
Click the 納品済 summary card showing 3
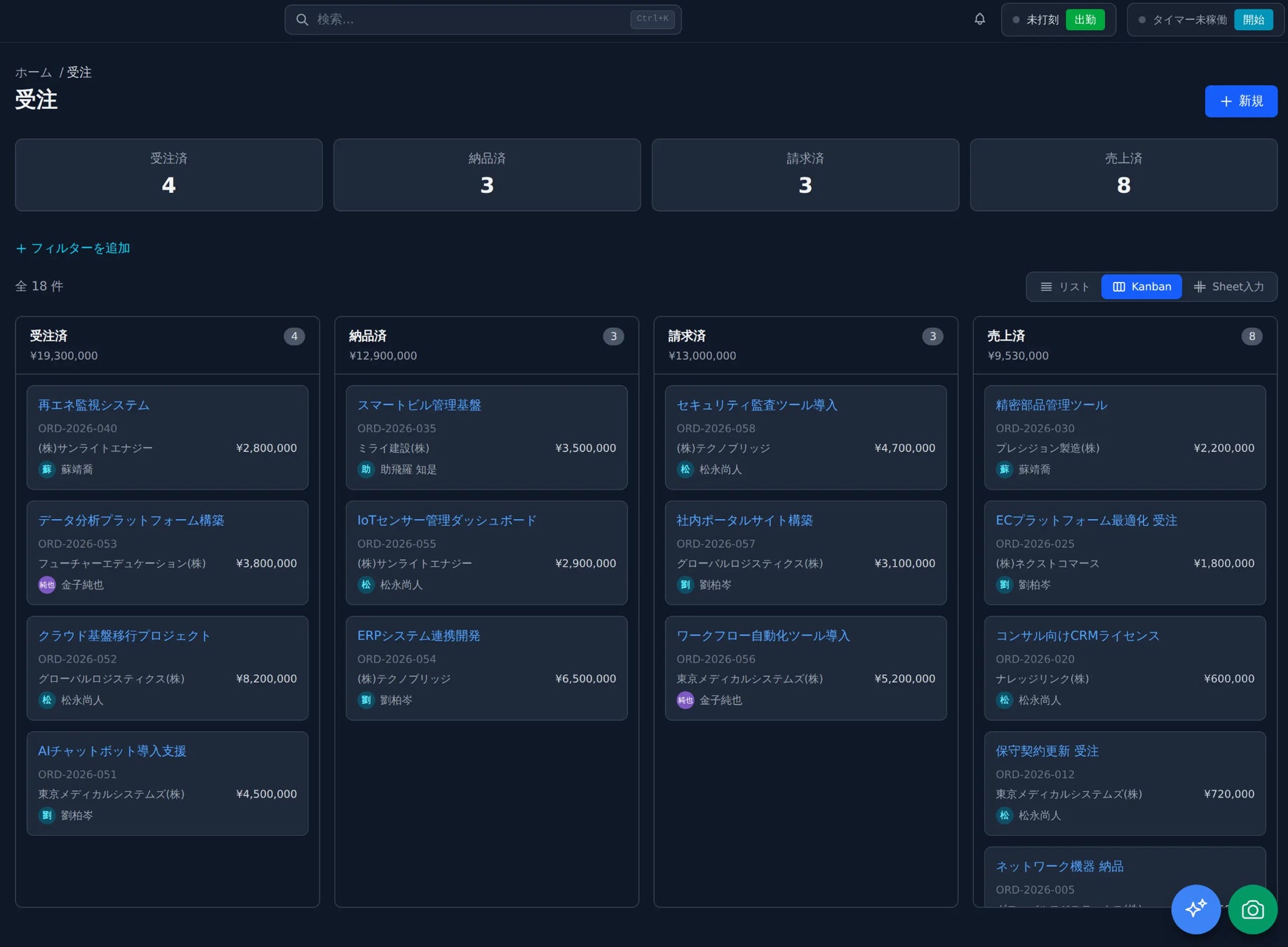pyautogui.click(x=487, y=175)
